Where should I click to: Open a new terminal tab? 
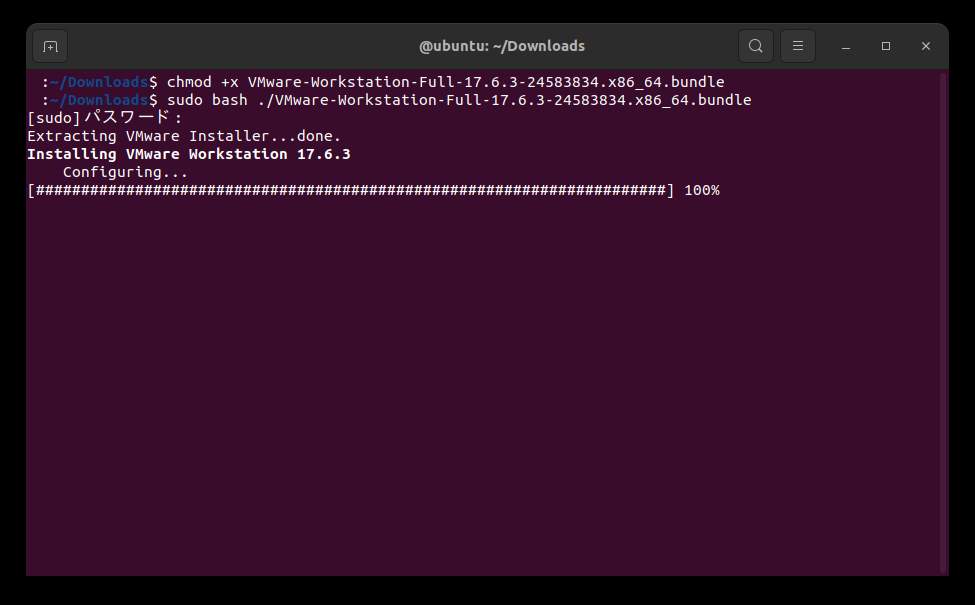(50, 47)
